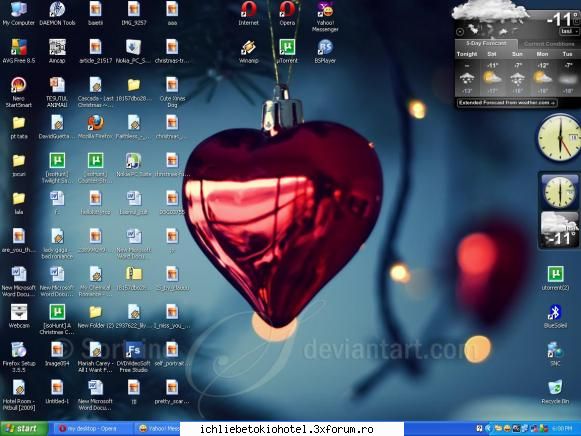
Task: Open the Recycle Bin
Action: coord(555,392)
